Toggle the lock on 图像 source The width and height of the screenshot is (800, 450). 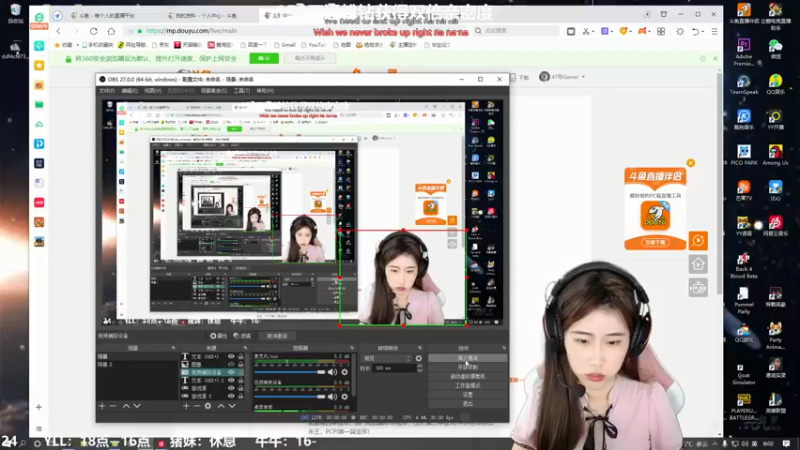[241, 364]
